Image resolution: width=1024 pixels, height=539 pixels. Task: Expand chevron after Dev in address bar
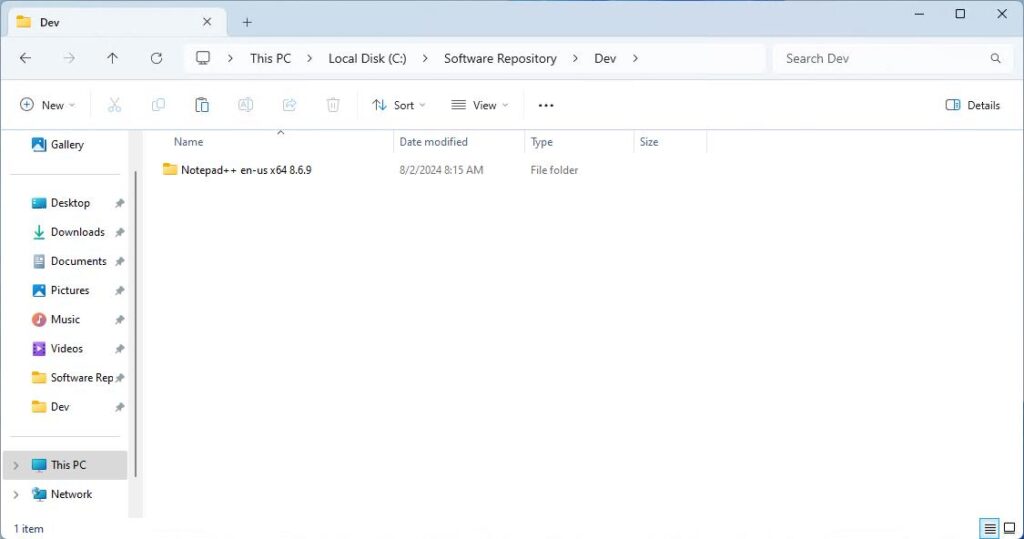[x=635, y=58]
